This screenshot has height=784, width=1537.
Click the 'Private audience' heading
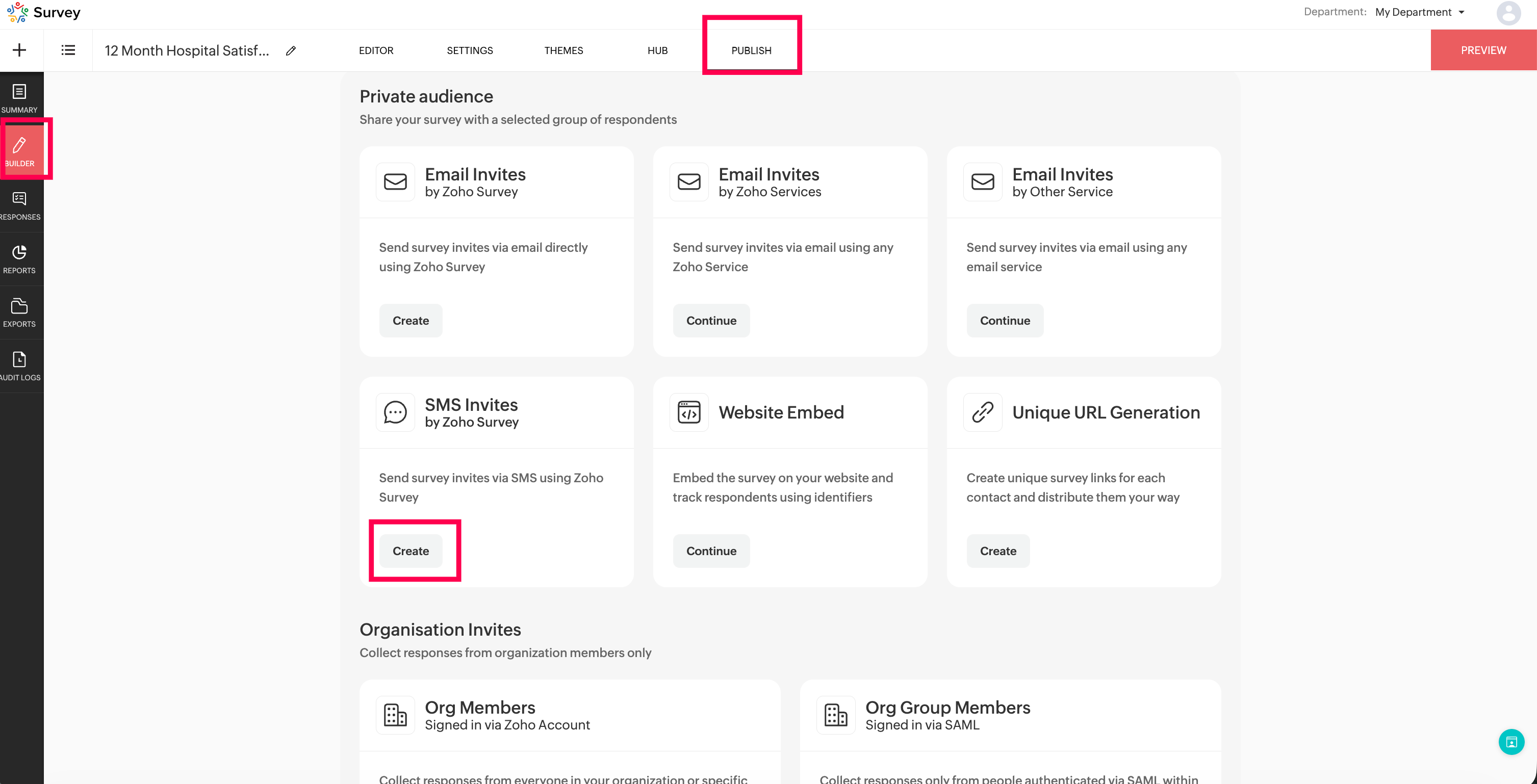(426, 96)
